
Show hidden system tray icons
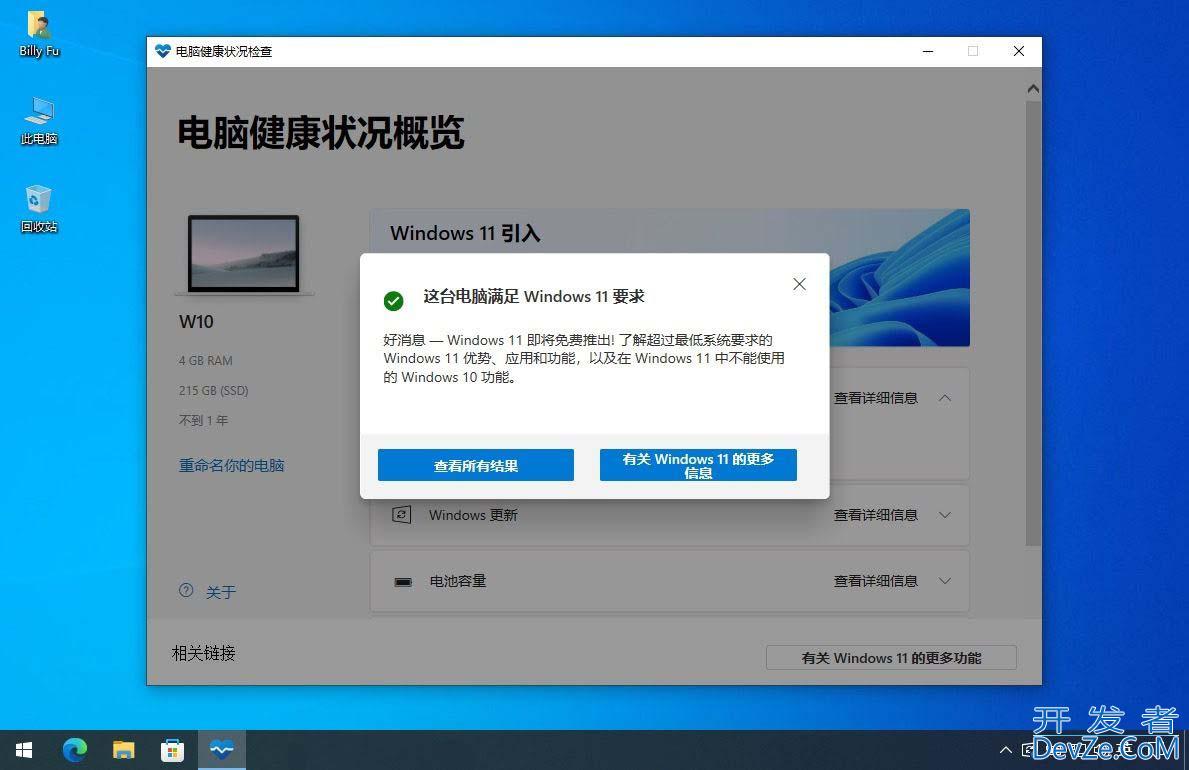pyautogui.click(x=1005, y=750)
